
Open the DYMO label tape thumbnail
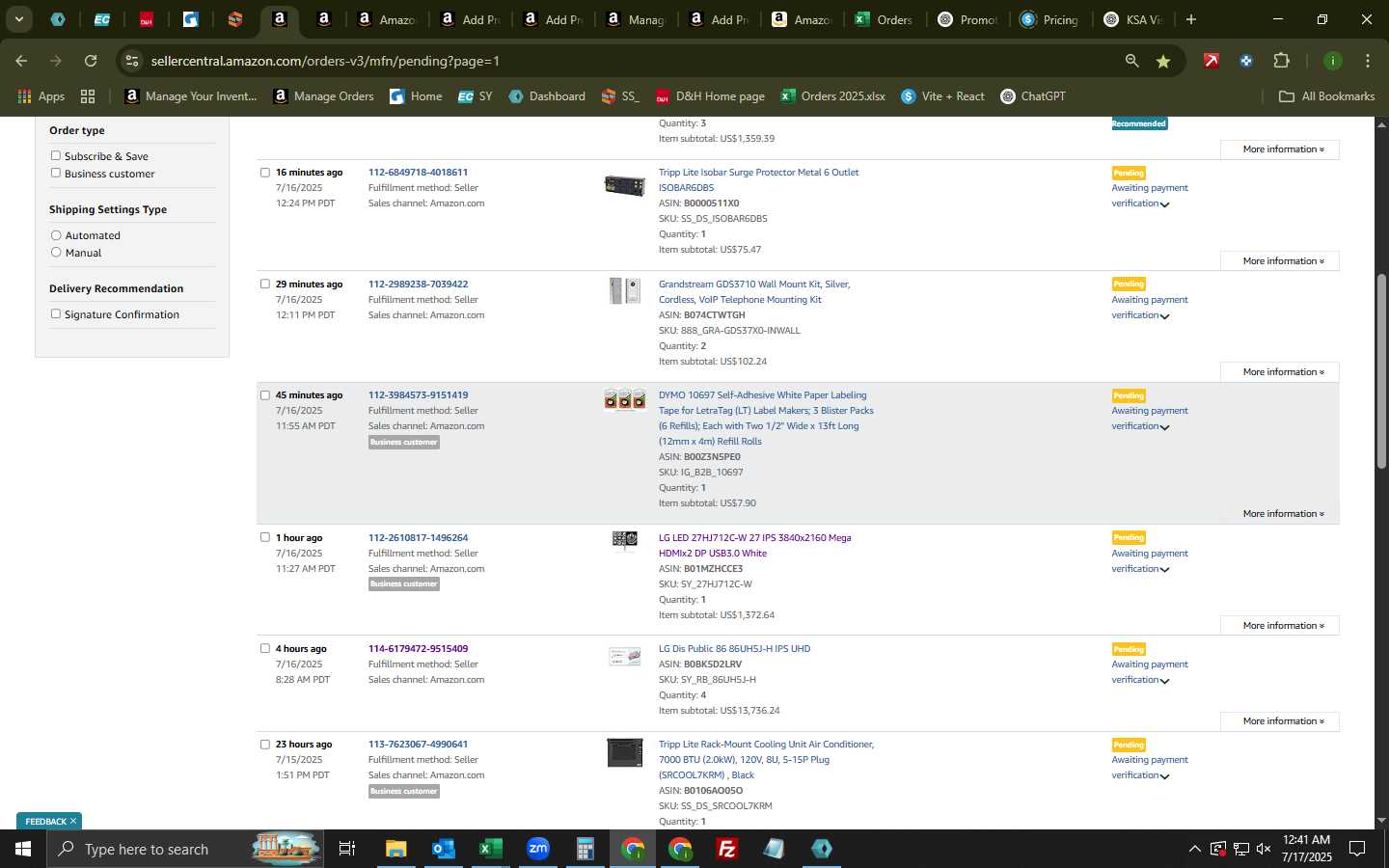[x=624, y=399]
